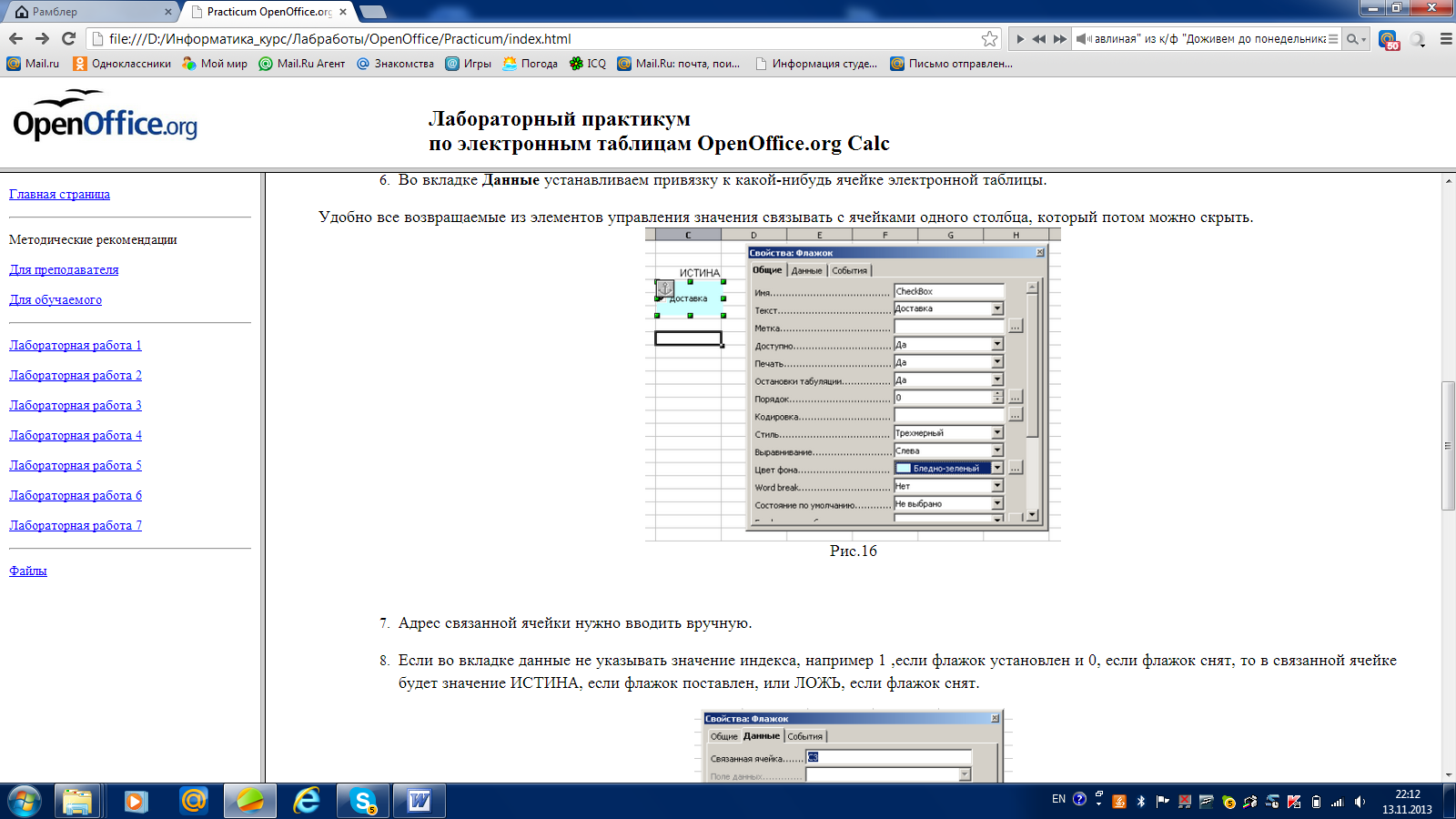
Task: Open Internet Explorer from the taskbar
Action: tap(307, 801)
